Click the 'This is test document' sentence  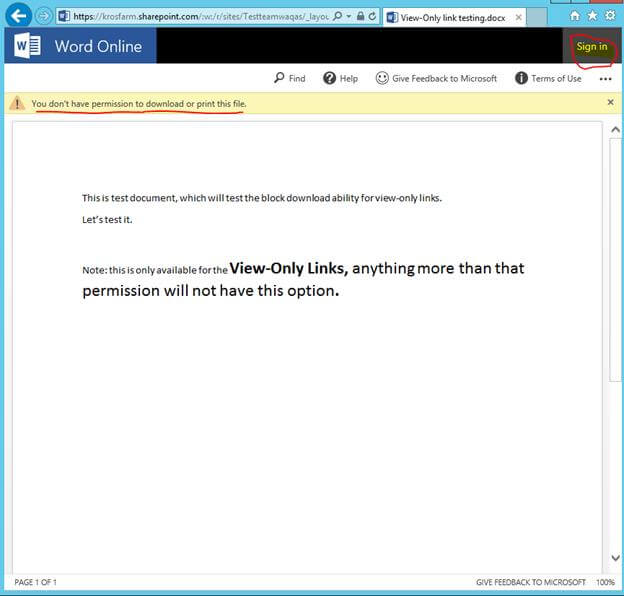(x=262, y=198)
